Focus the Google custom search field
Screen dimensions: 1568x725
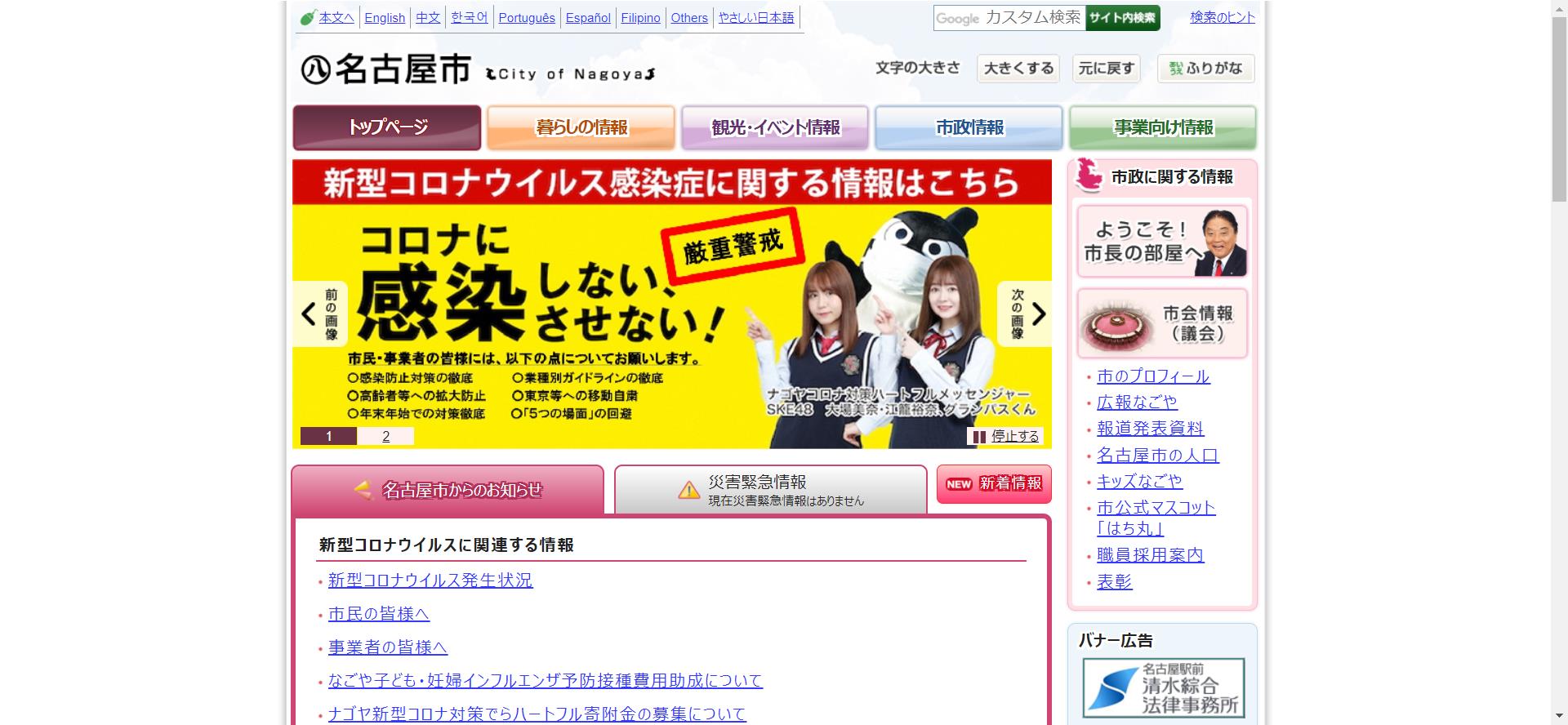[x=1009, y=18]
